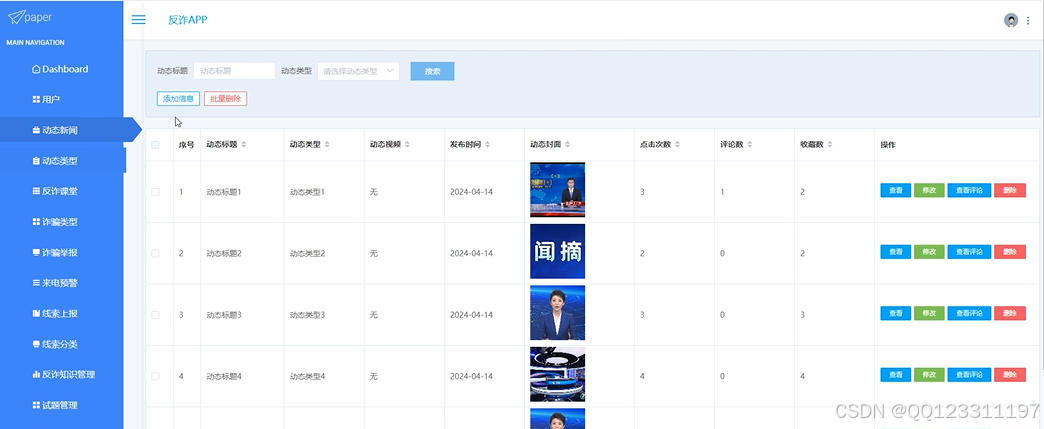The image size is (1044, 429).
Task: Sort by 动态封面 column arrows
Action: point(567,145)
